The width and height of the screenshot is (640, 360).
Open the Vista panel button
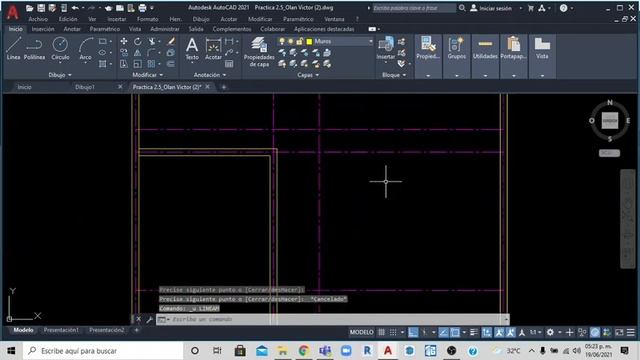[x=542, y=56]
